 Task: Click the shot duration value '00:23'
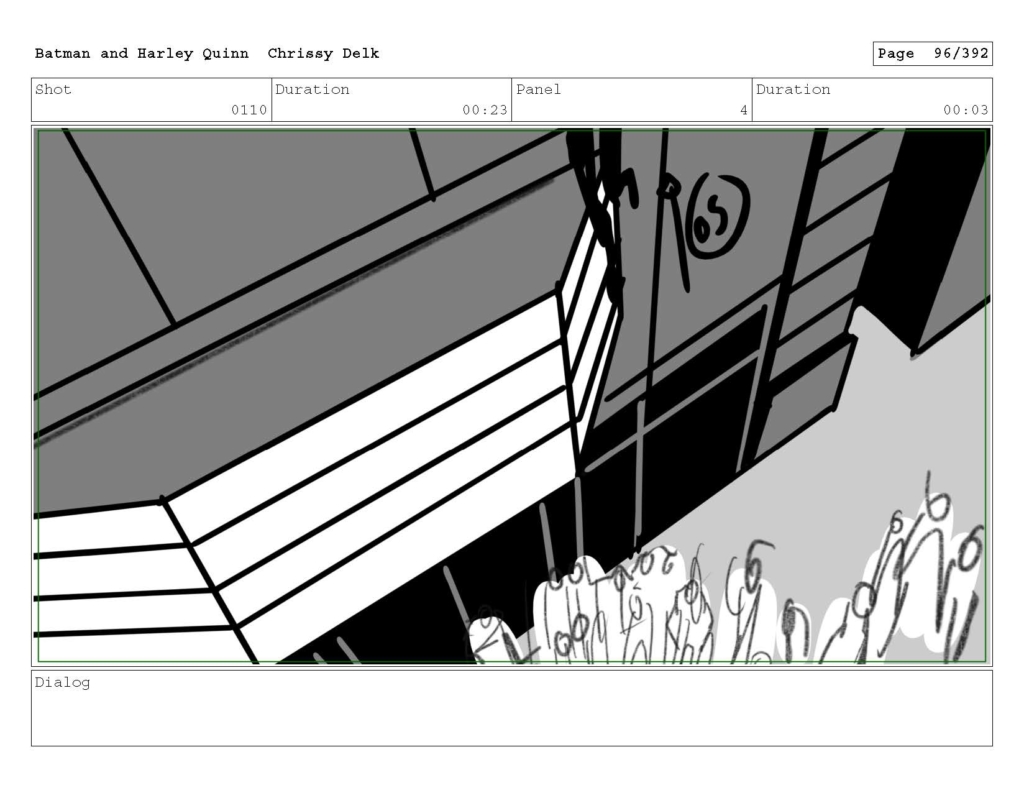tap(485, 110)
